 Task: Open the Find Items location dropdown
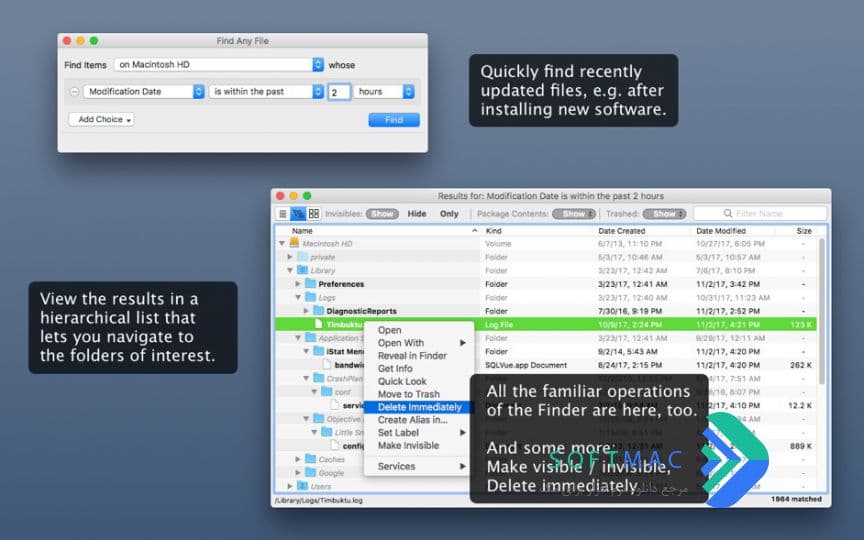click(x=219, y=64)
